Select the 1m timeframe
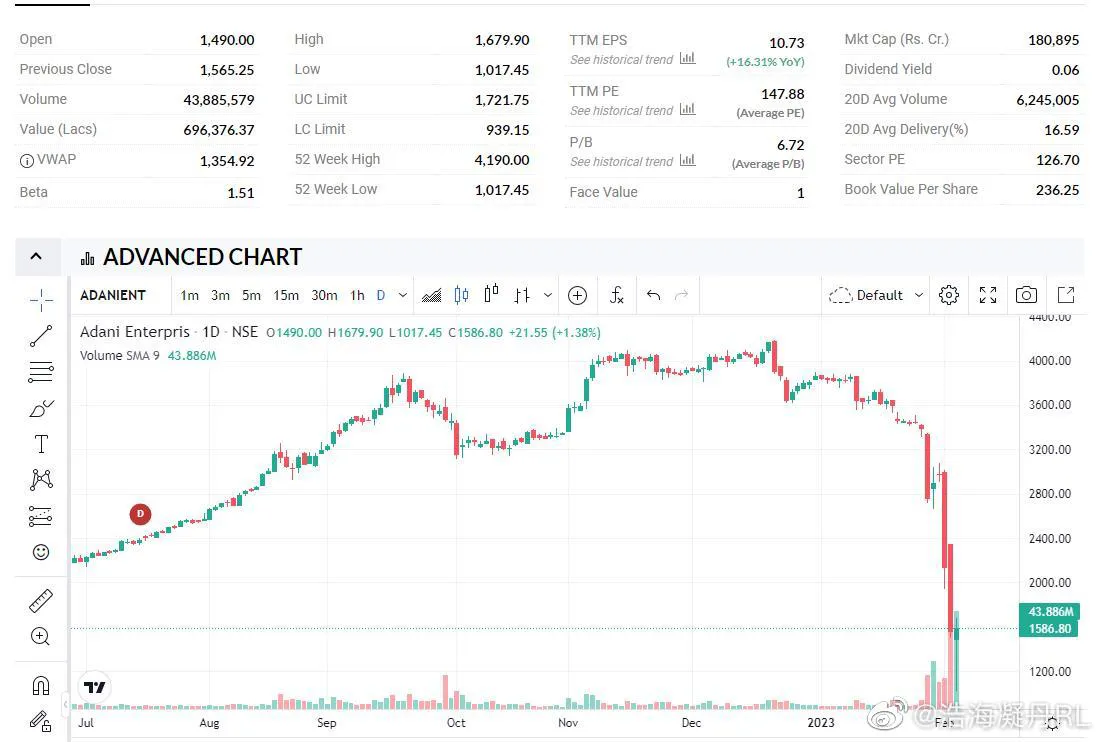 pyautogui.click(x=190, y=296)
